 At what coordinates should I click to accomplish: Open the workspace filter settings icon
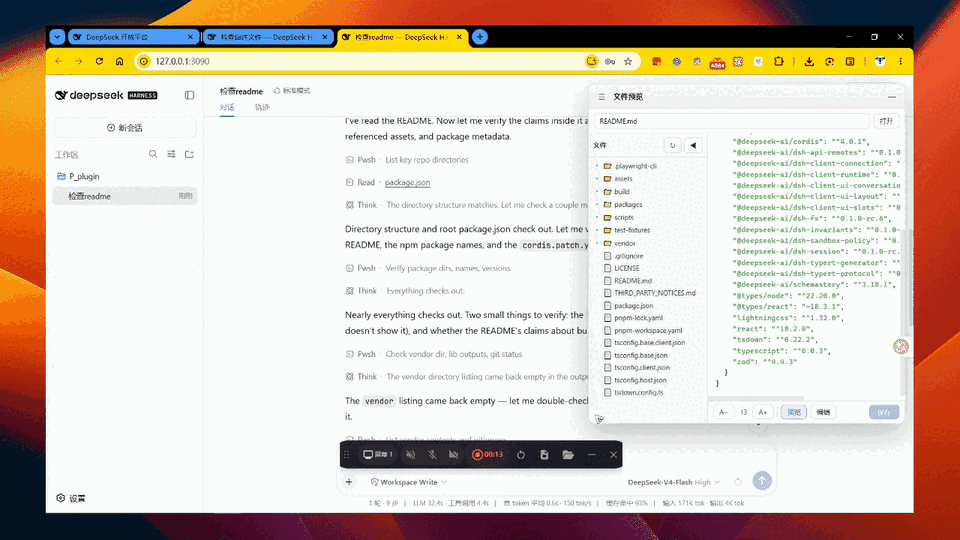[171, 154]
